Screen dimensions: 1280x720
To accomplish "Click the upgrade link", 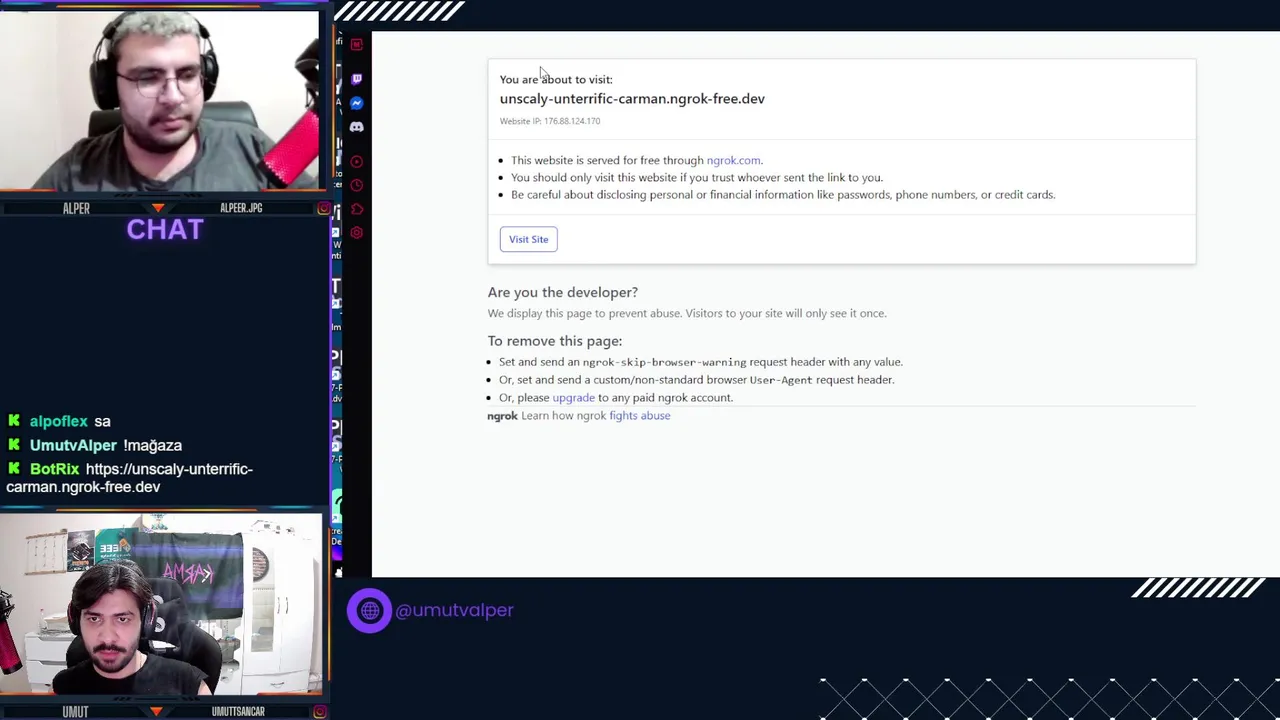I will [x=573, y=397].
